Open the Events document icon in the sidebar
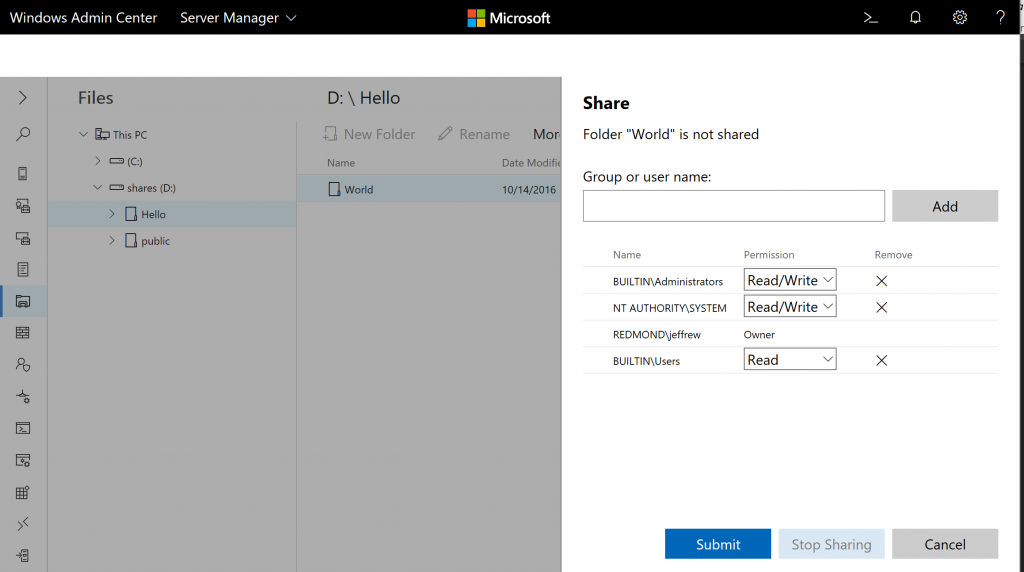Image resolution: width=1024 pixels, height=572 pixels. [x=23, y=269]
